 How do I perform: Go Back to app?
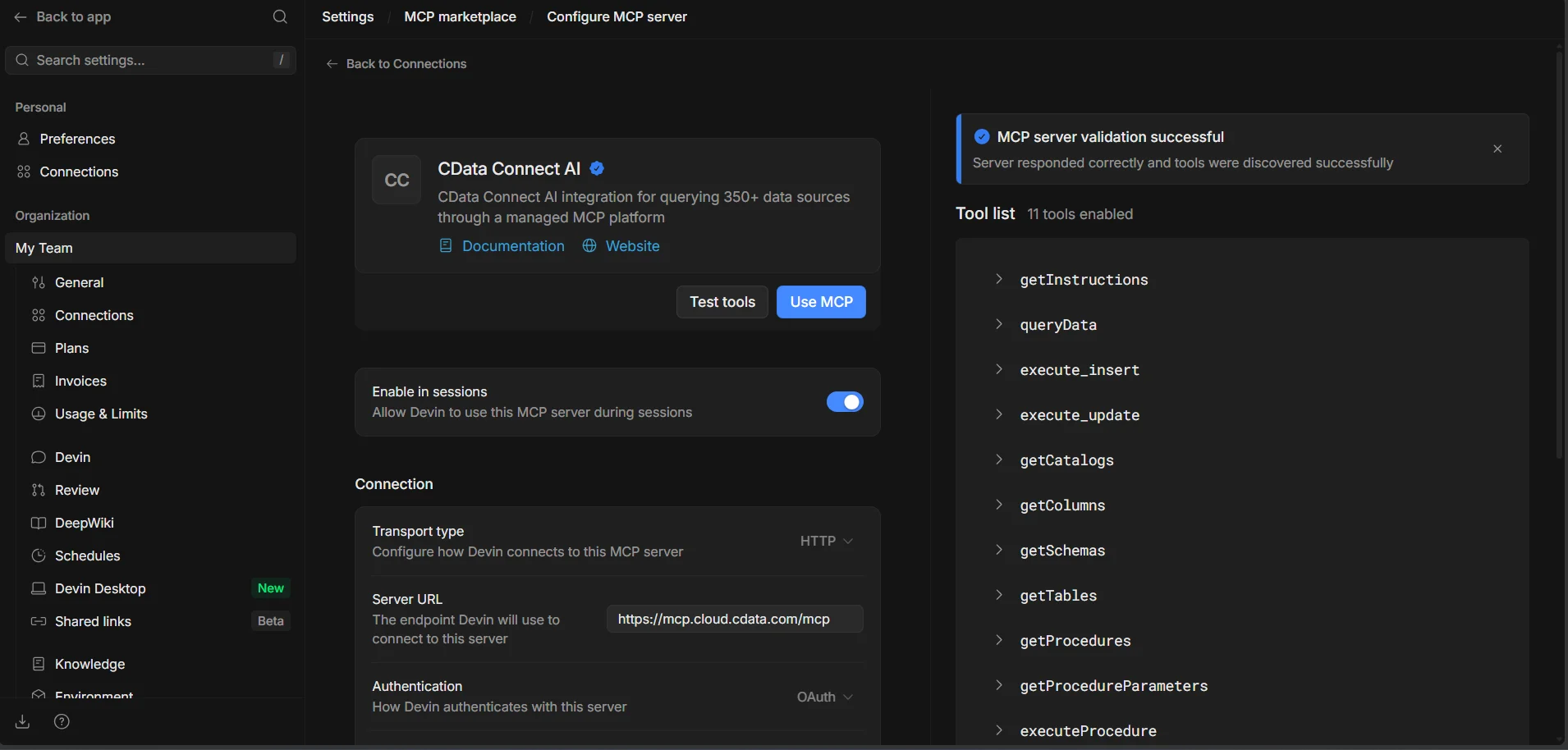pyautogui.click(x=63, y=16)
